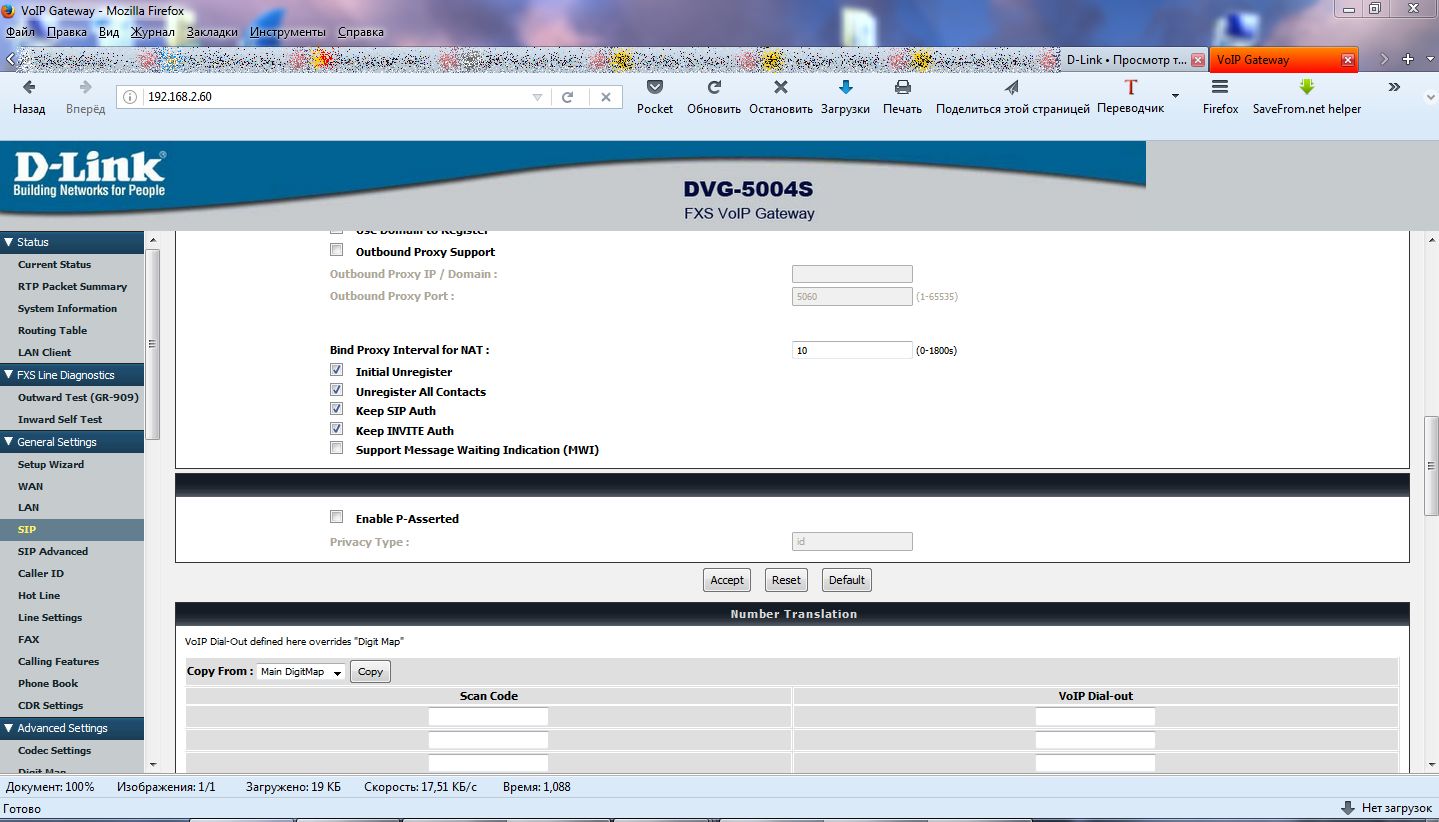Open the SIP Advanced sidebar link
Viewport: 1439px width, 822px height.
tap(53, 551)
